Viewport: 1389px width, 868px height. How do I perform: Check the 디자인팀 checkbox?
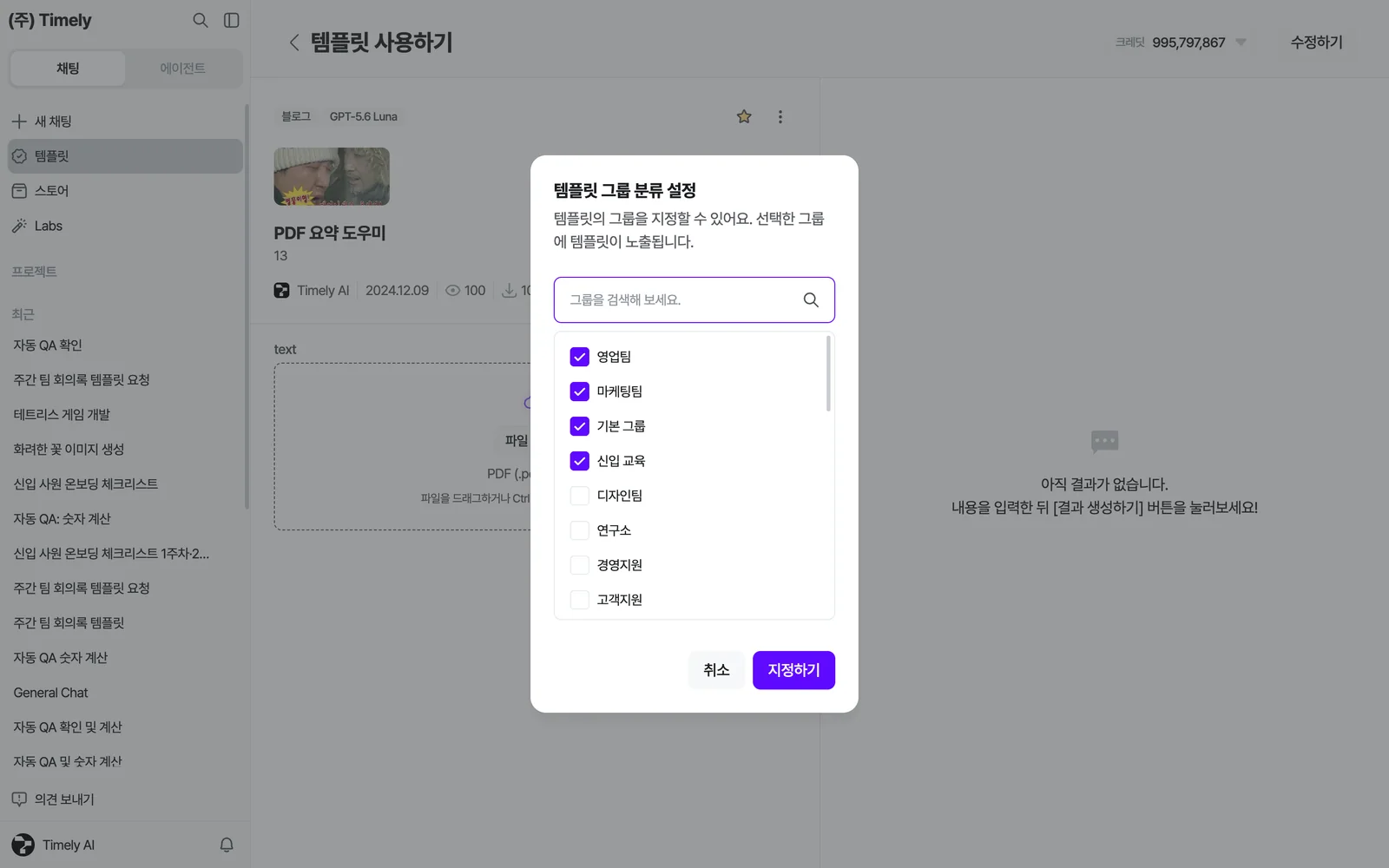point(579,496)
